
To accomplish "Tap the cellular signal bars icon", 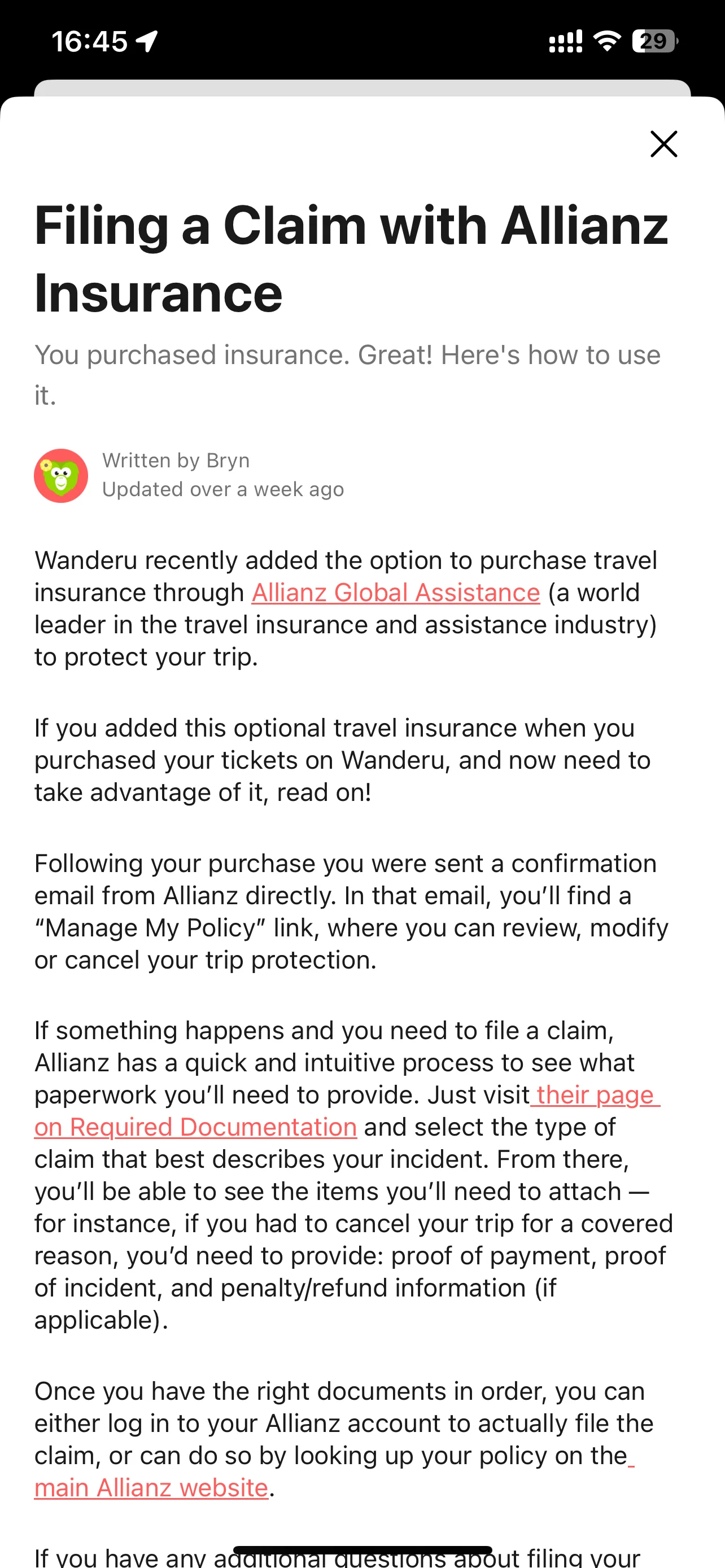I will [x=566, y=41].
